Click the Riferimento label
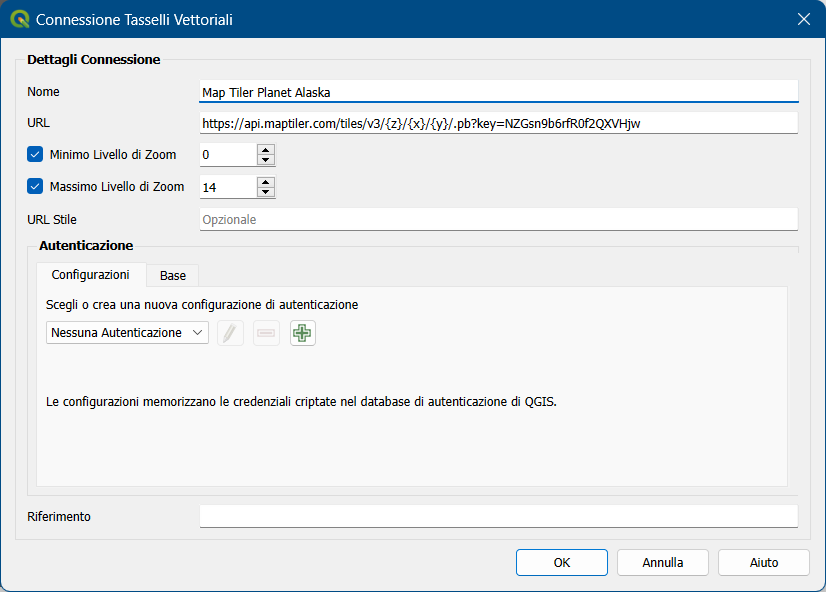 59,517
